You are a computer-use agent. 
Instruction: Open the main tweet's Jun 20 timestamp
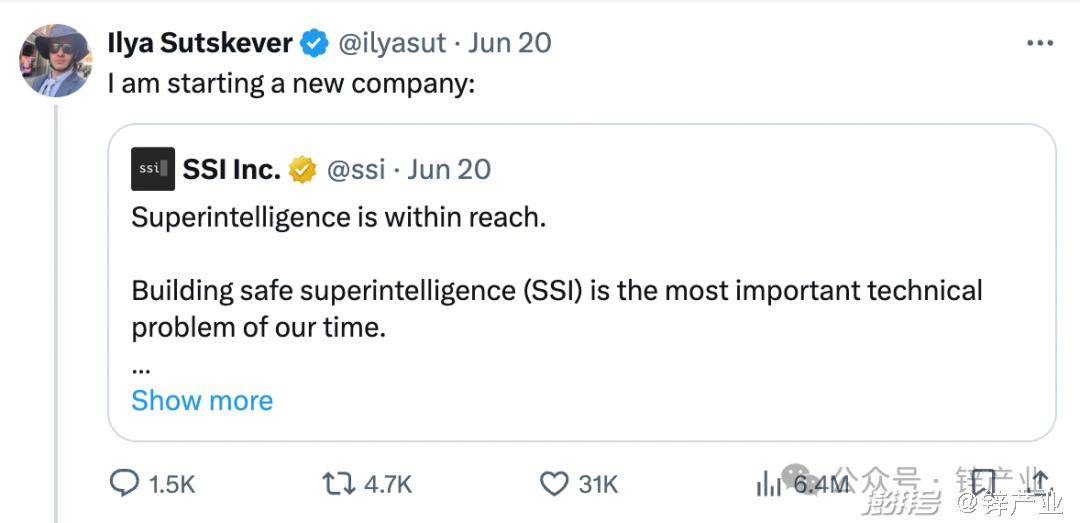tap(510, 43)
